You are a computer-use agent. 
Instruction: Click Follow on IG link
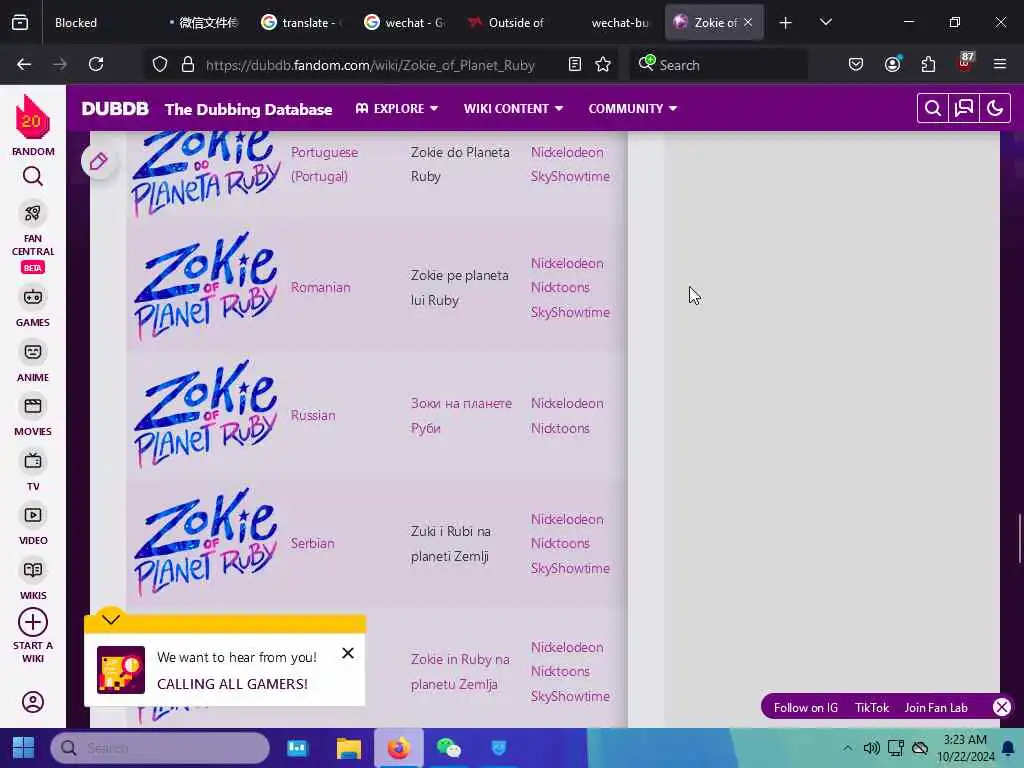(805, 707)
